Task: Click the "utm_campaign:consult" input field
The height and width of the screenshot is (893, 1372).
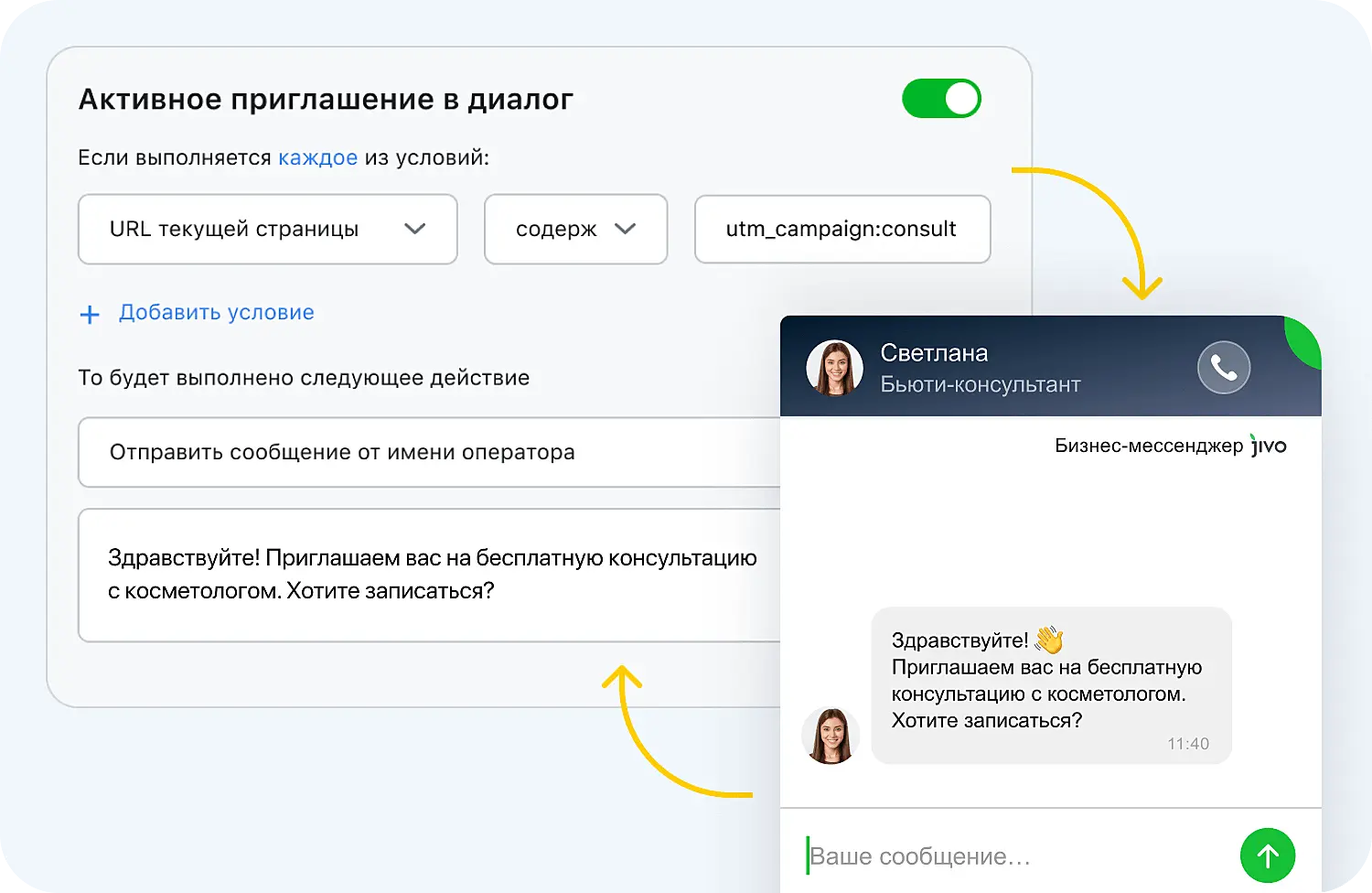Action: tap(841, 229)
